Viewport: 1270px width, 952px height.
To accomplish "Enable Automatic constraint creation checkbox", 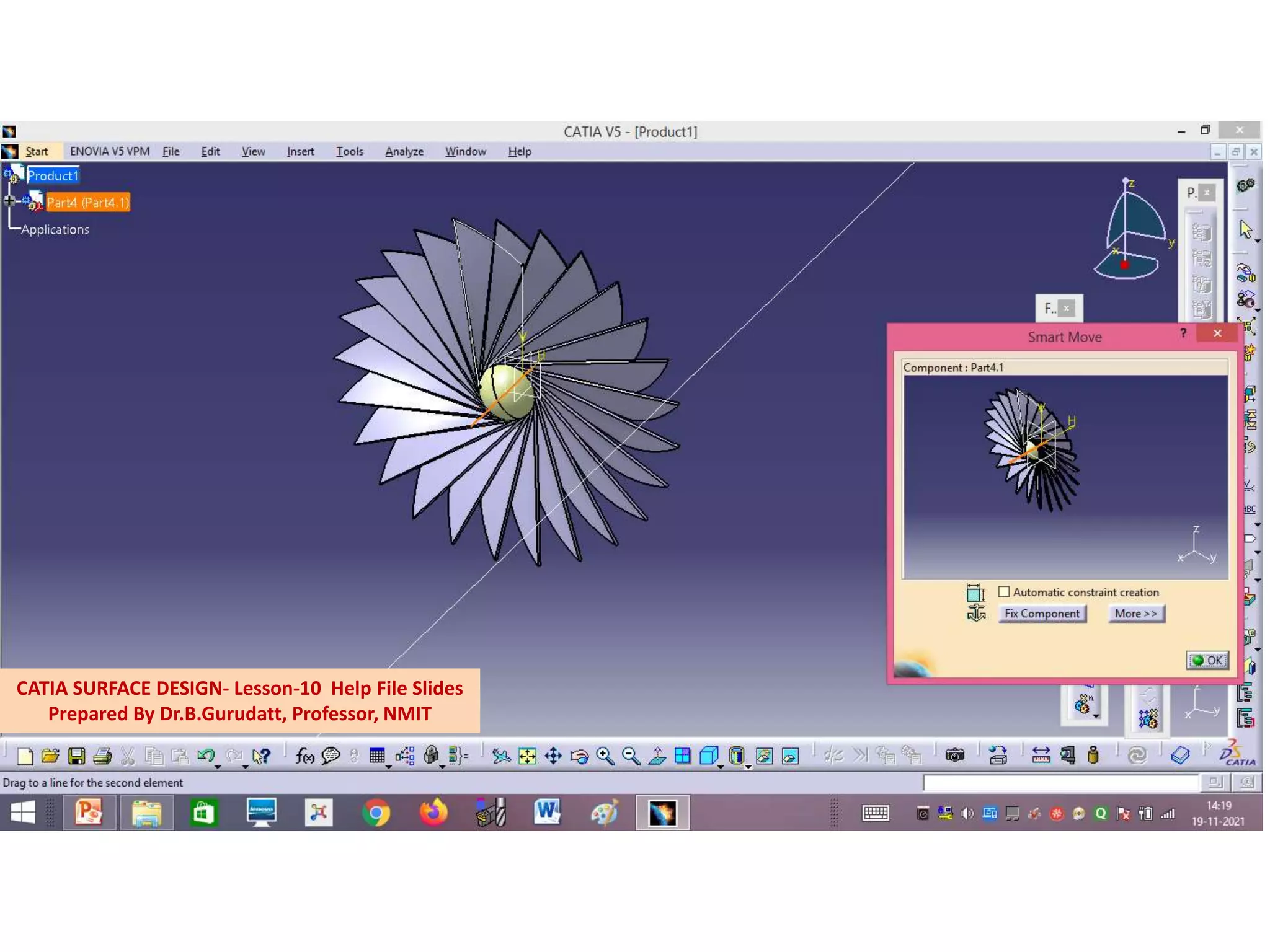I will [1004, 592].
